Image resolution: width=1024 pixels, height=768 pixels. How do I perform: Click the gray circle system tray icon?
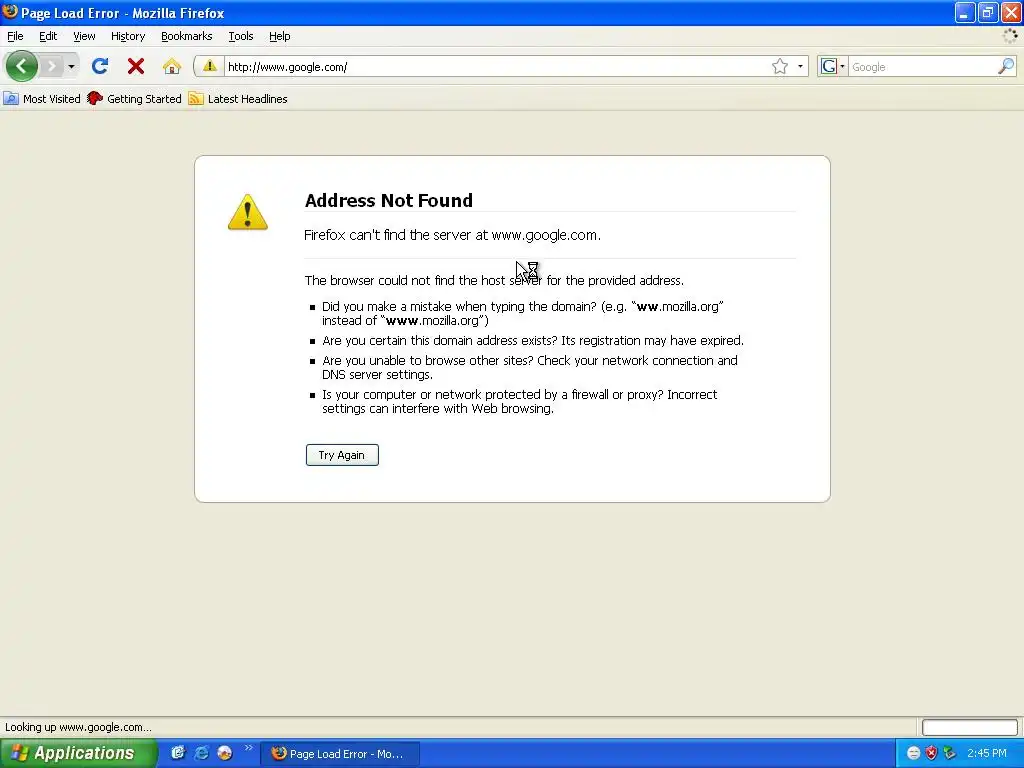coord(913,754)
